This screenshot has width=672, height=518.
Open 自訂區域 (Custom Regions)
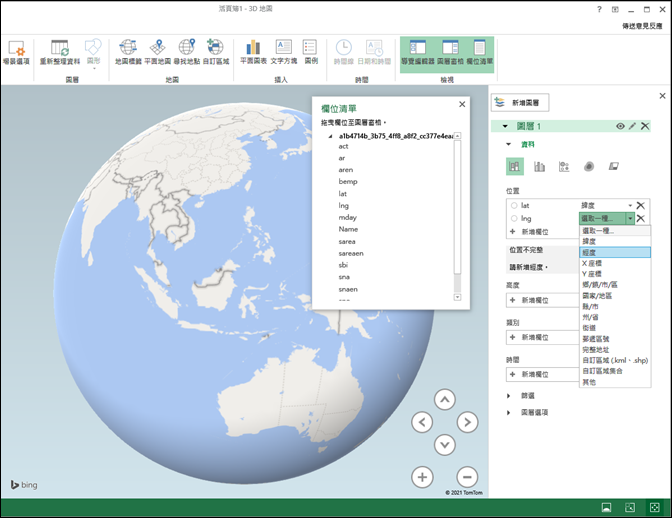click(x=216, y=52)
